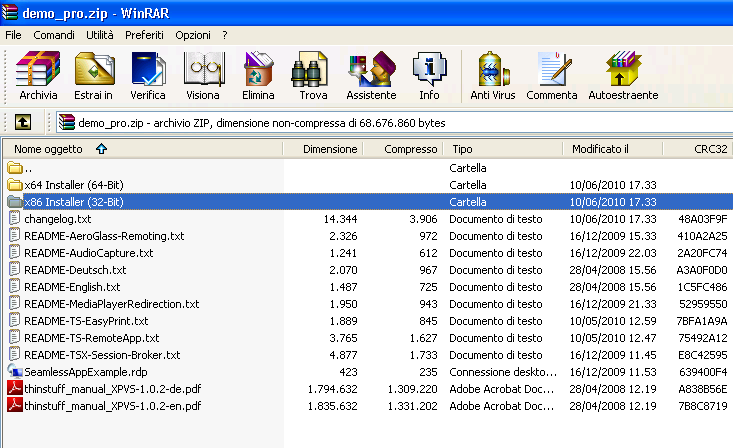Click the Commenta toolbar icon
This screenshot has width=733, height=448.
coord(553,69)
